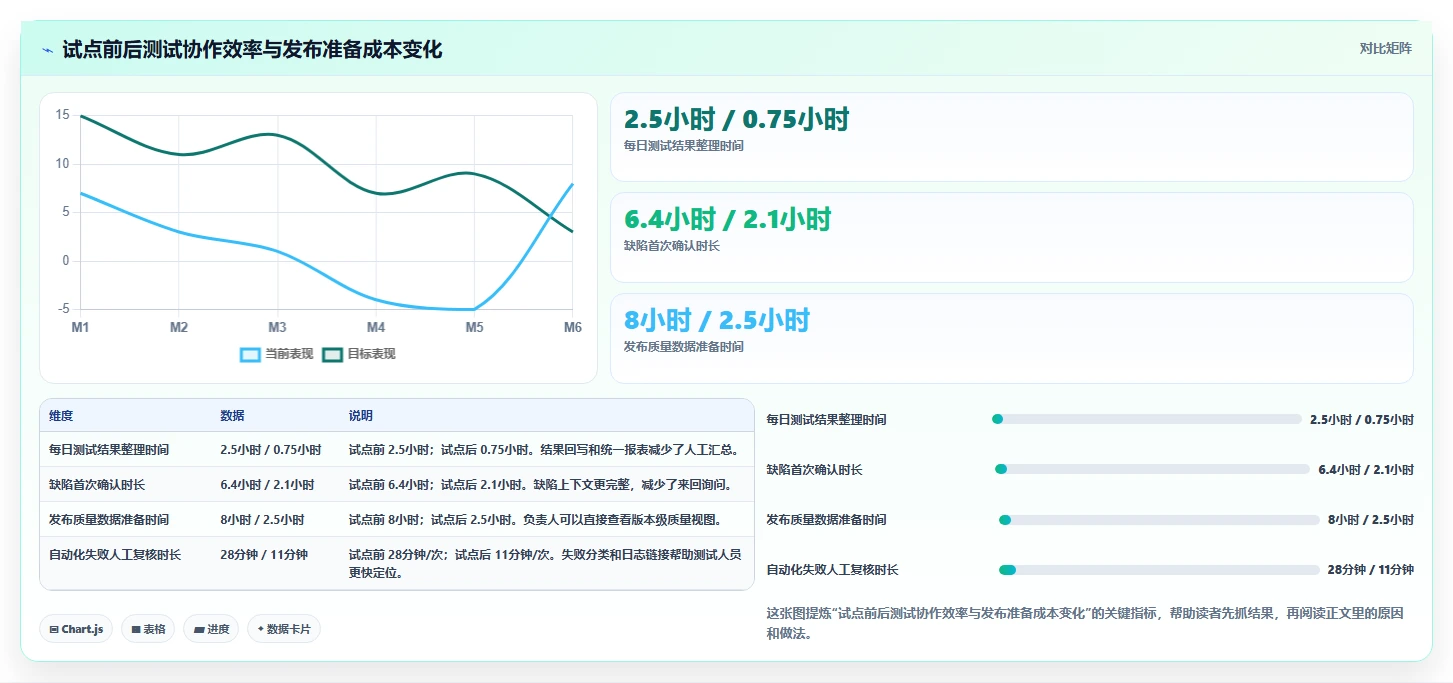Click the Chart.js tag chip
Screen dimensions: 1453x683
(77, 629)
